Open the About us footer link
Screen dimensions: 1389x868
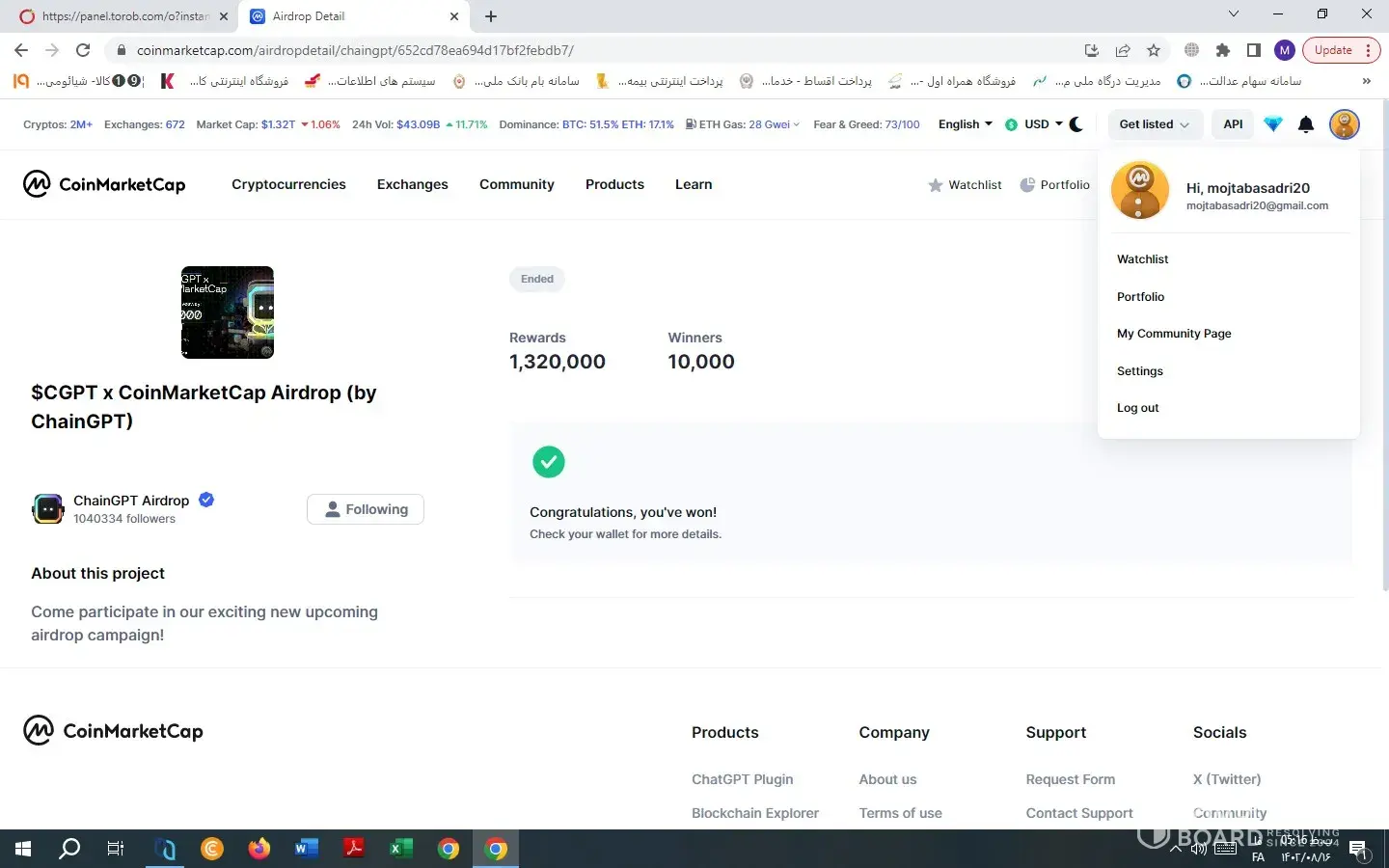coord(888,779)
